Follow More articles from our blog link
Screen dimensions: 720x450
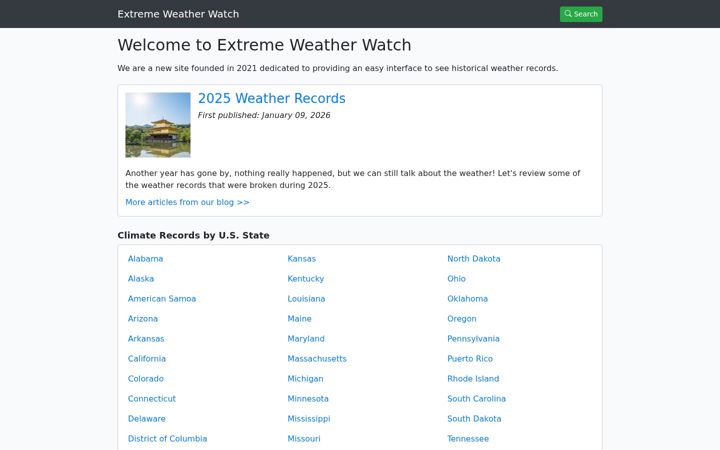pyautogui.click(x=187, y=202)
